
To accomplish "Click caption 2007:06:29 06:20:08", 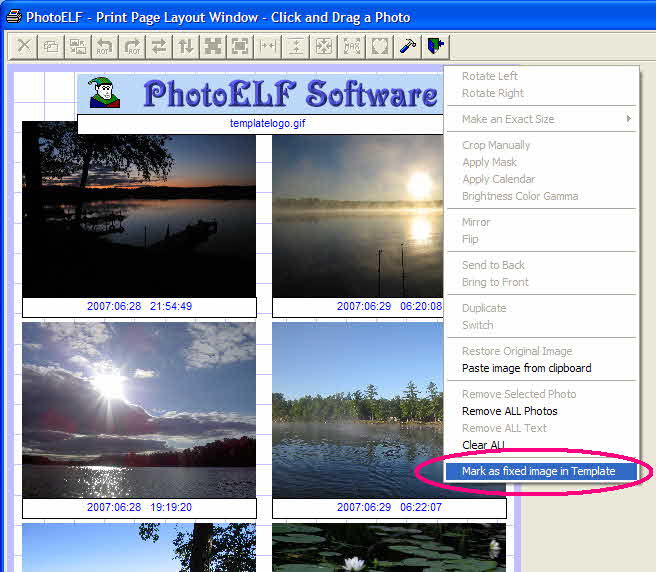I will [x=389, y=306].
